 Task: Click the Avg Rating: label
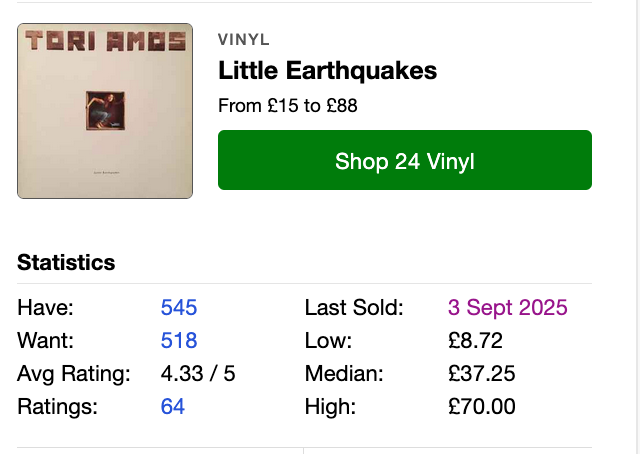pyautogui.click(x=74, y=374)
